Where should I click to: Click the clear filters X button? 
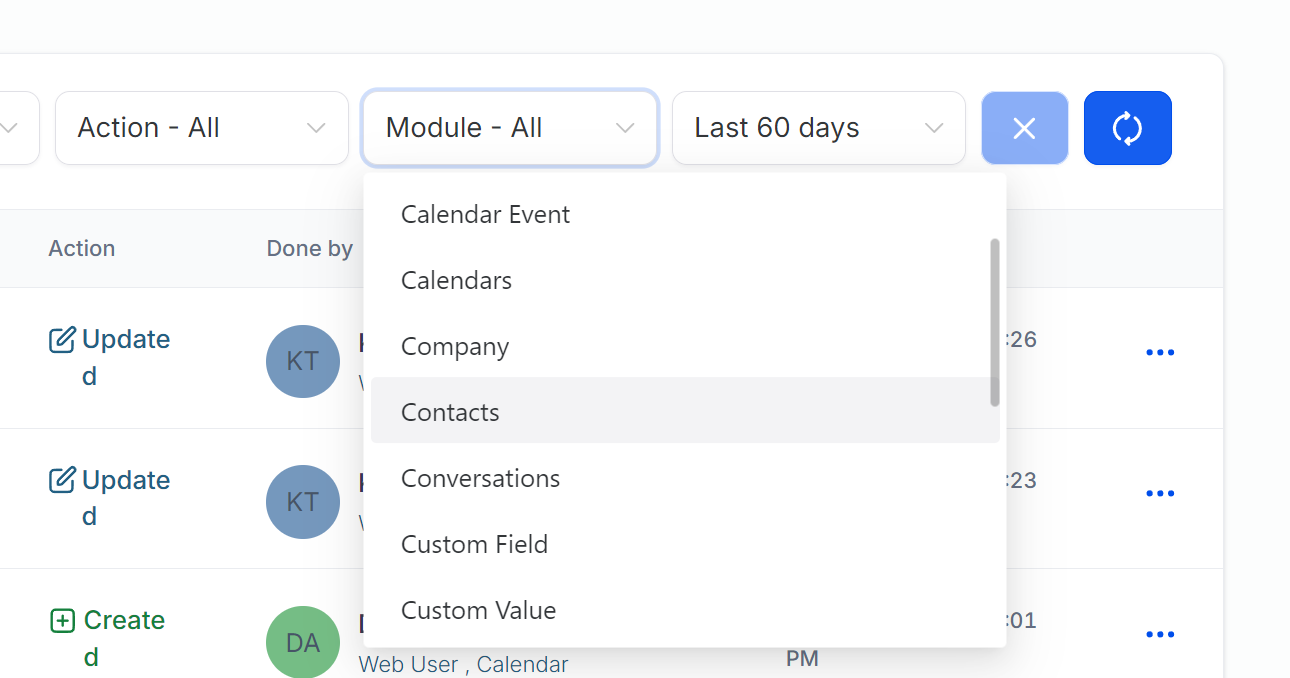pos(1025,128)
